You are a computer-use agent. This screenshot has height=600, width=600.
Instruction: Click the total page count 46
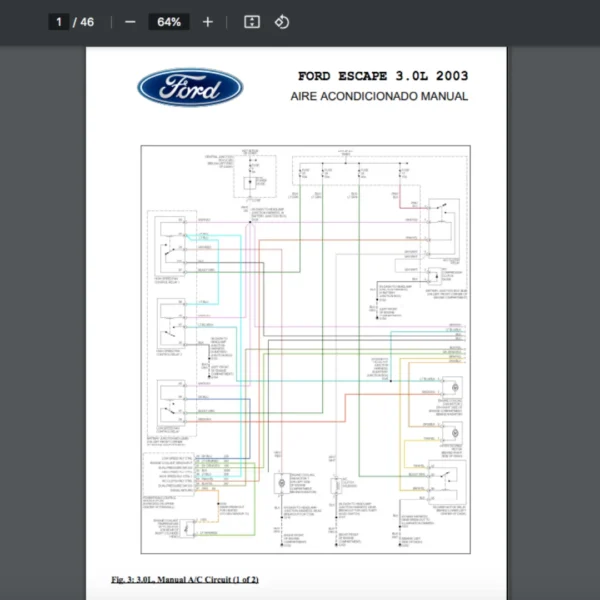87,22
